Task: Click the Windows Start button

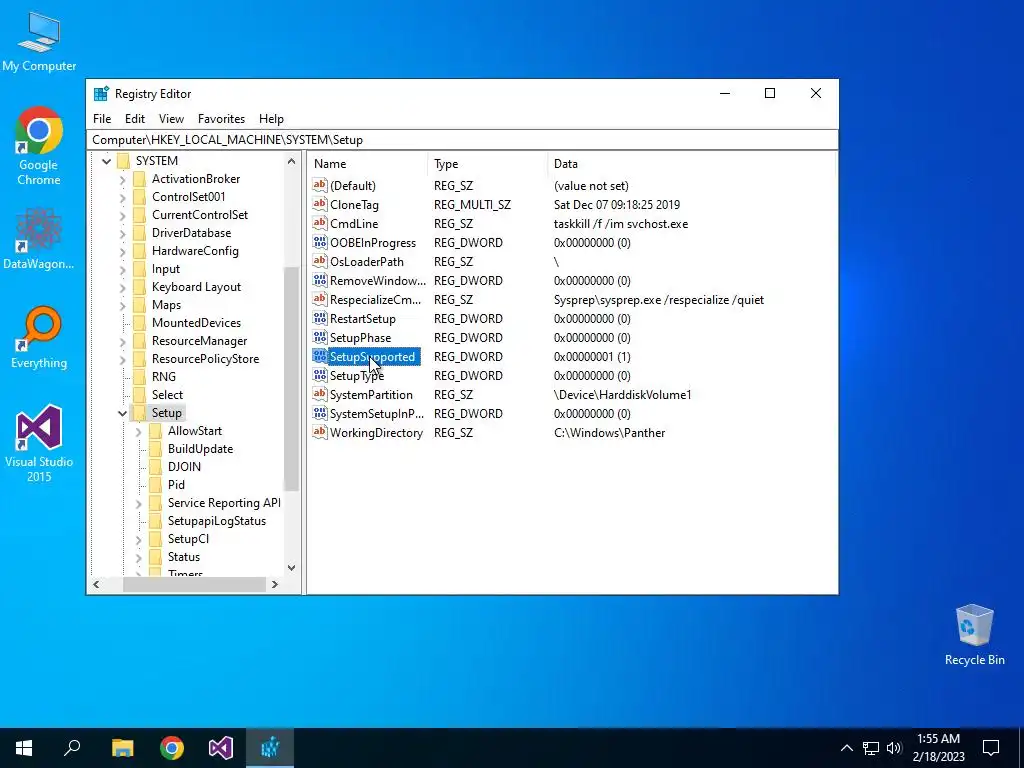Action: click(24, 748)
